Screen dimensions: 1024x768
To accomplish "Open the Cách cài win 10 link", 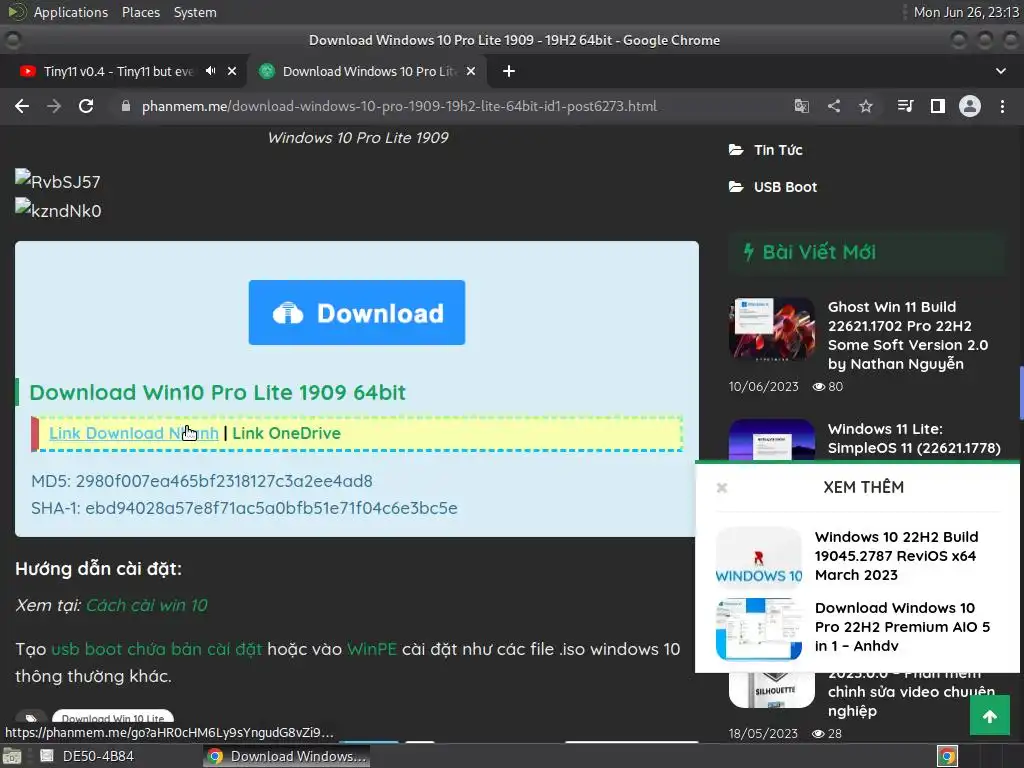I will 147,605.
